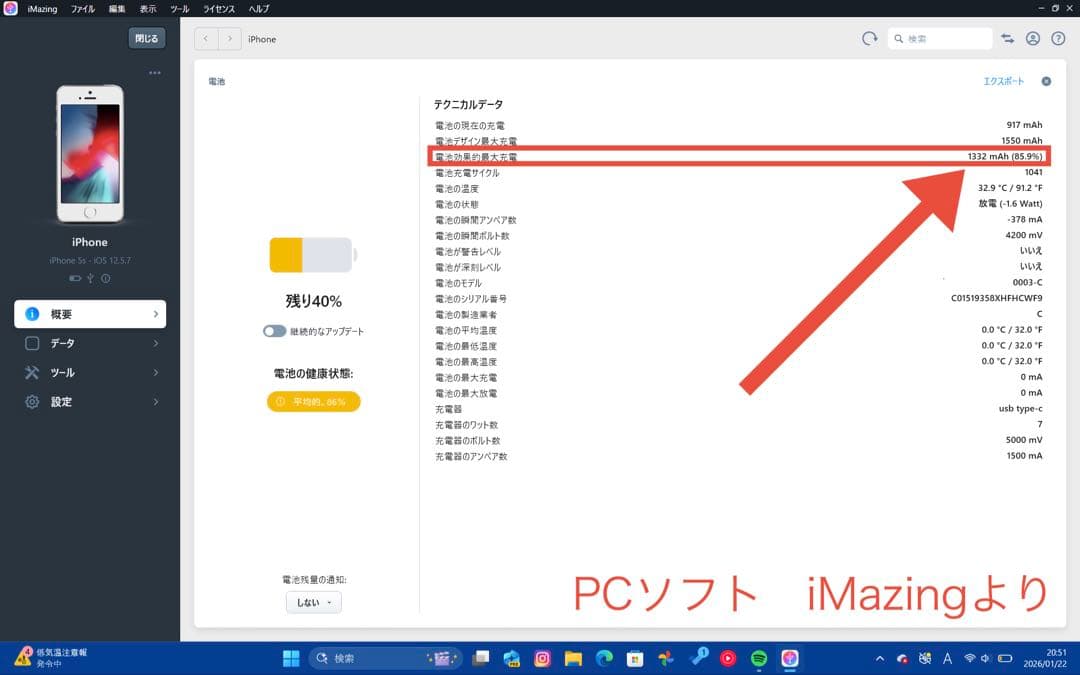Image resolution: width=1080 pixels, height=675 pixels.
Task: Open the 設定 (Settings) sidebar section
Action: [60, 401]
